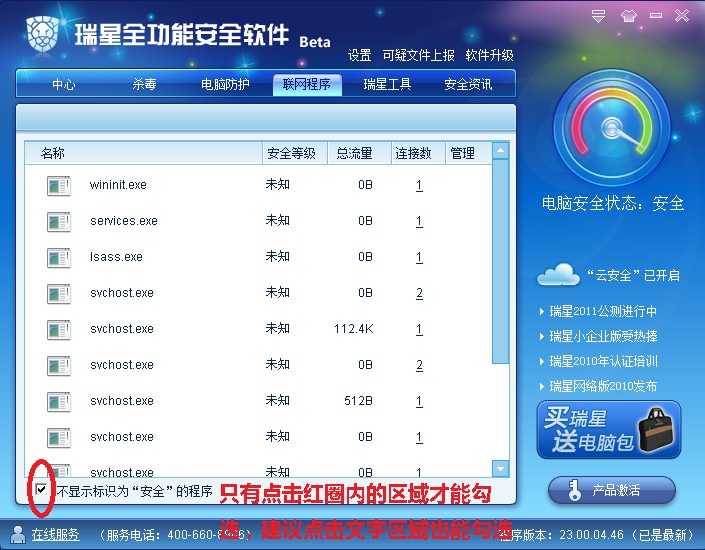The height and width of the screenshot is (550, 705).
Task: Select the lsass.exe name text
Action: click(x=116, y=257)
